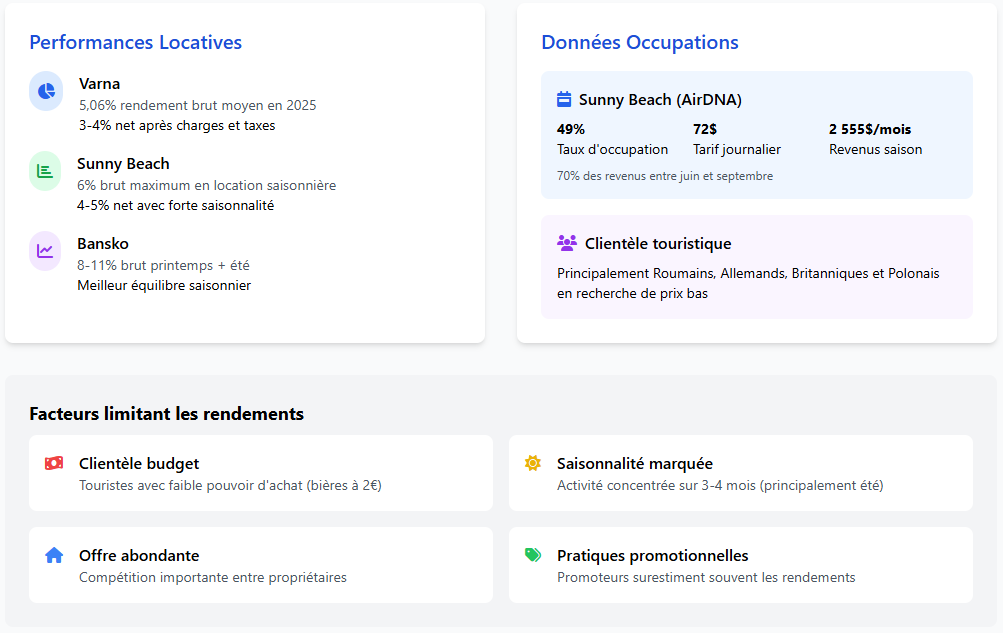The height and width of the screenshot is (633, 1003).
Task: Click the Sunny Beach (AirDNA) title
Action: (660, 99)
